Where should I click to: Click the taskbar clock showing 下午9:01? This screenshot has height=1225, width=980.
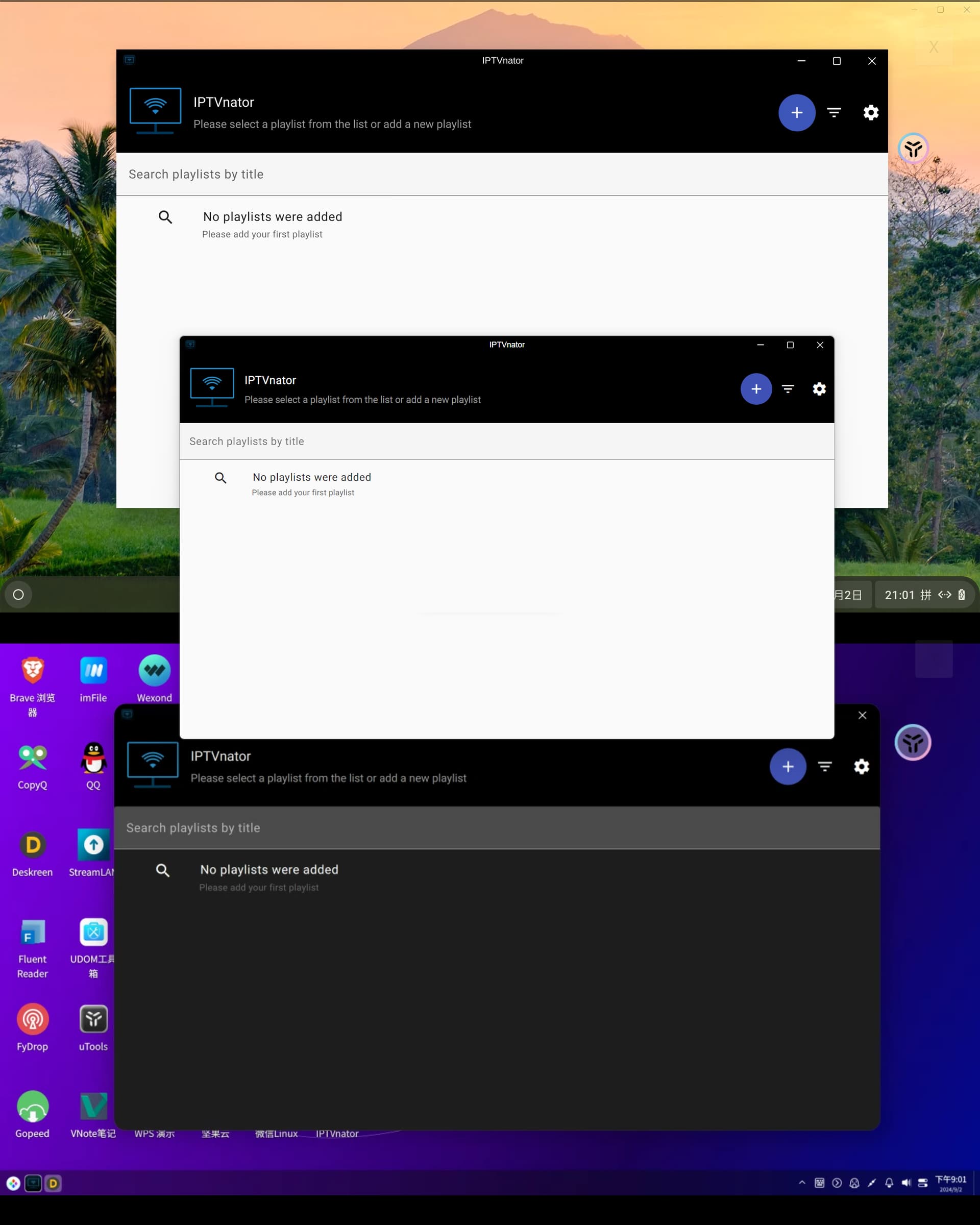(x=950, y=1183)
